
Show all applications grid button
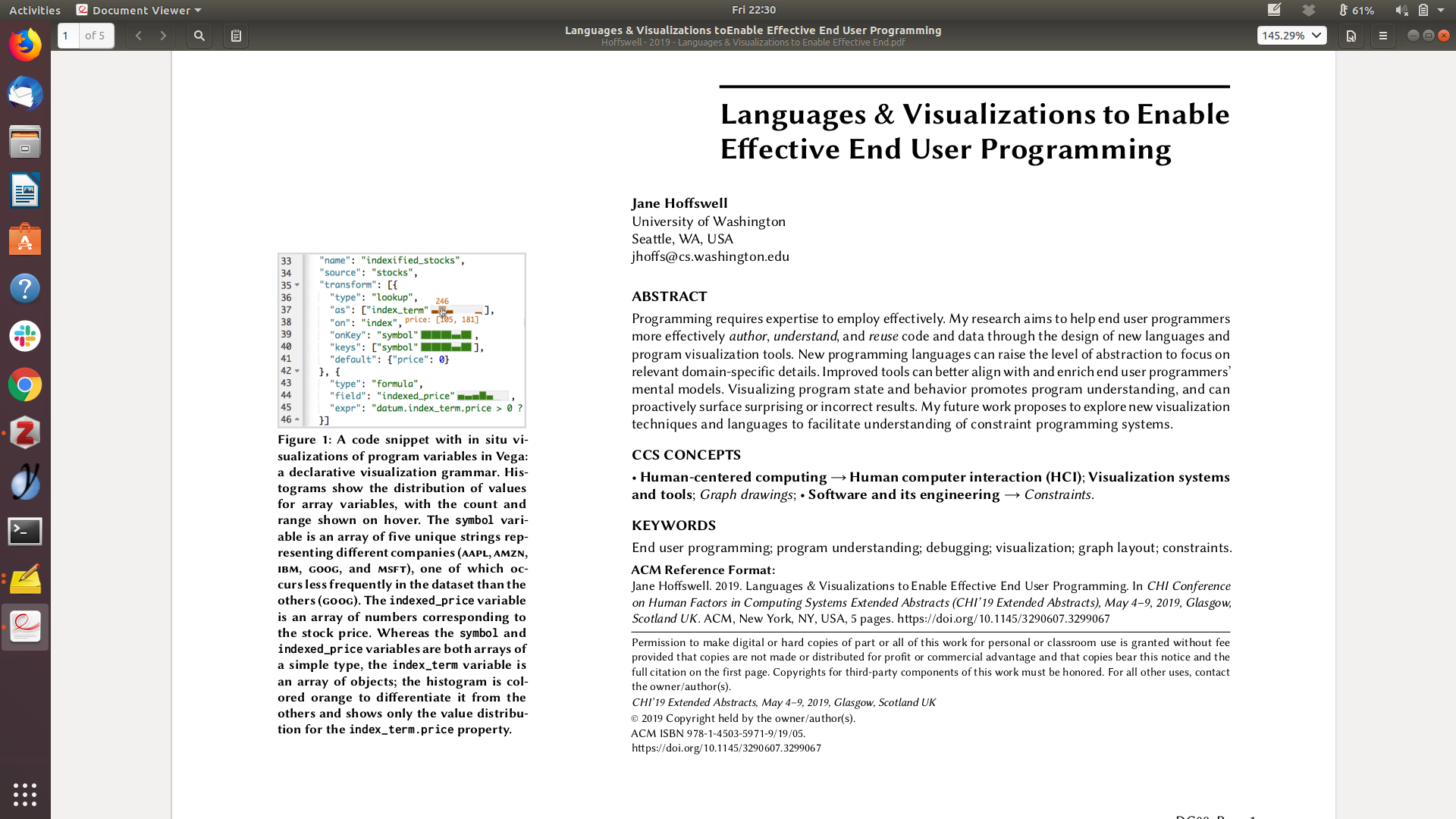click(25, 794)
